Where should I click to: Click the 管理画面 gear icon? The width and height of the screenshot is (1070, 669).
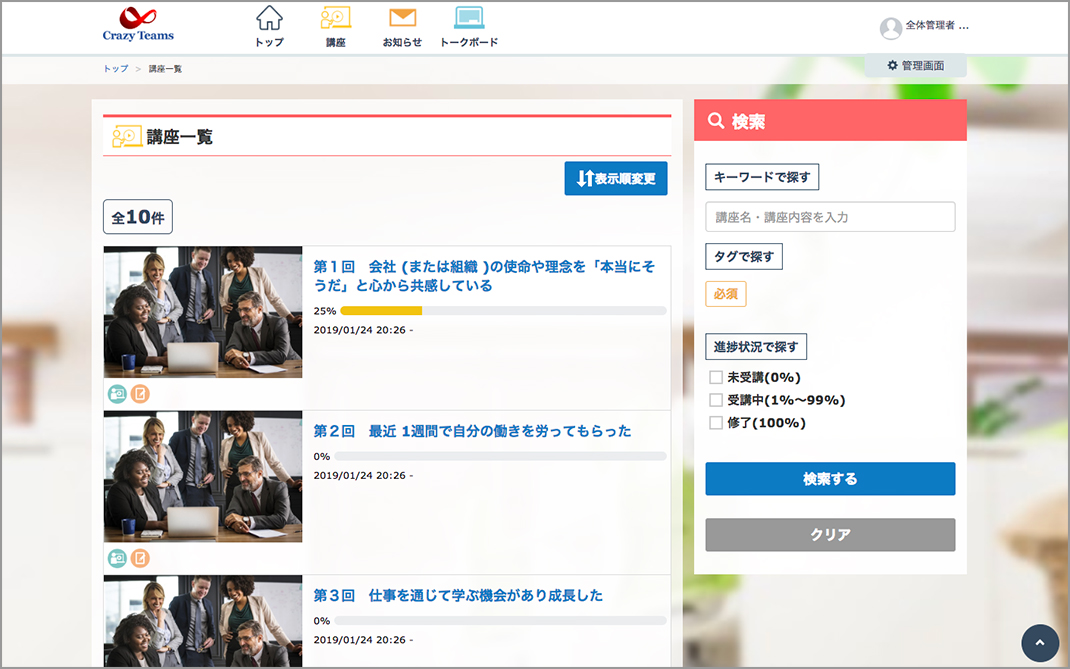[x=892, y=66]
